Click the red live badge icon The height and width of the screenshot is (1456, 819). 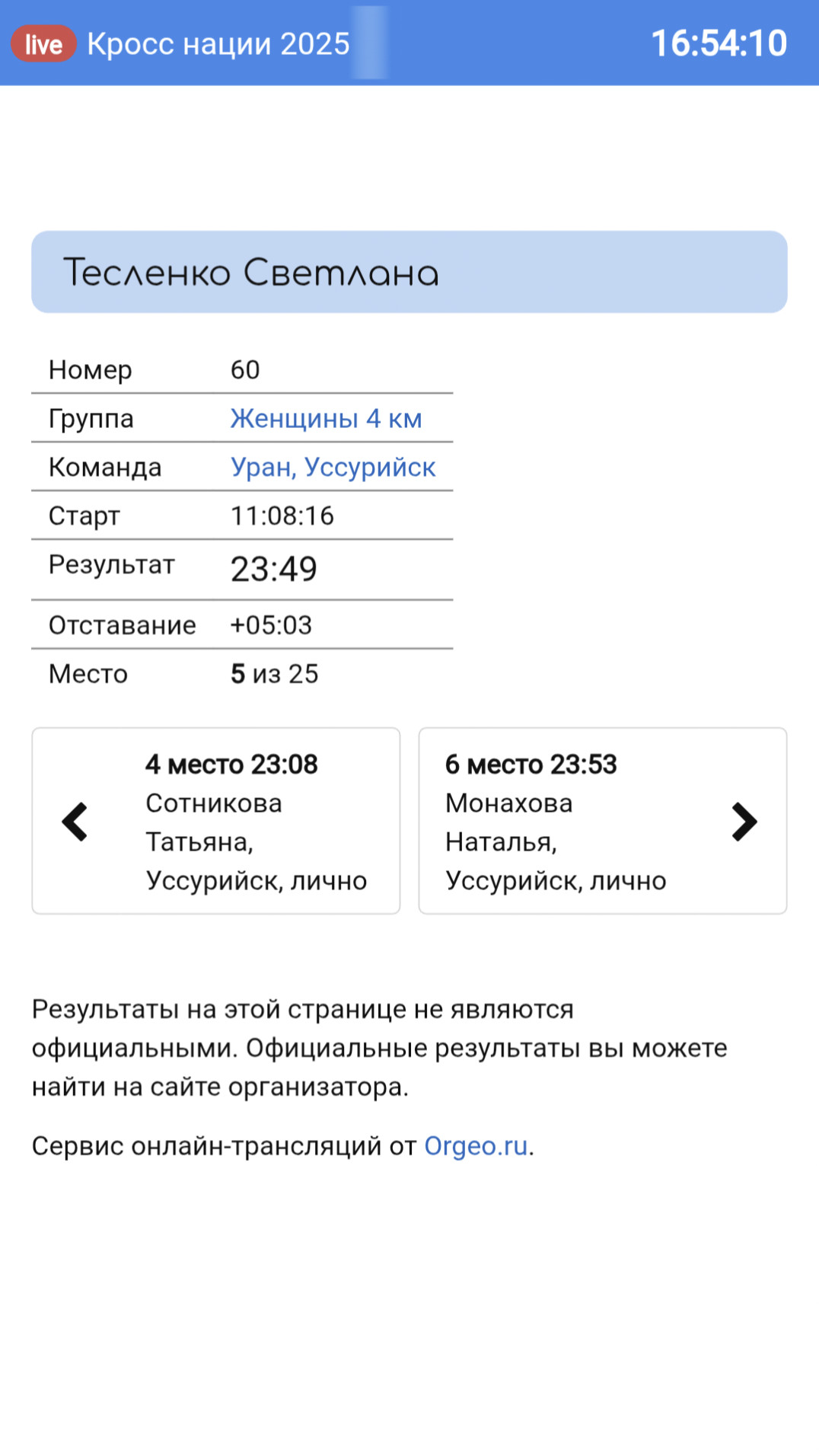coord(43,44)
